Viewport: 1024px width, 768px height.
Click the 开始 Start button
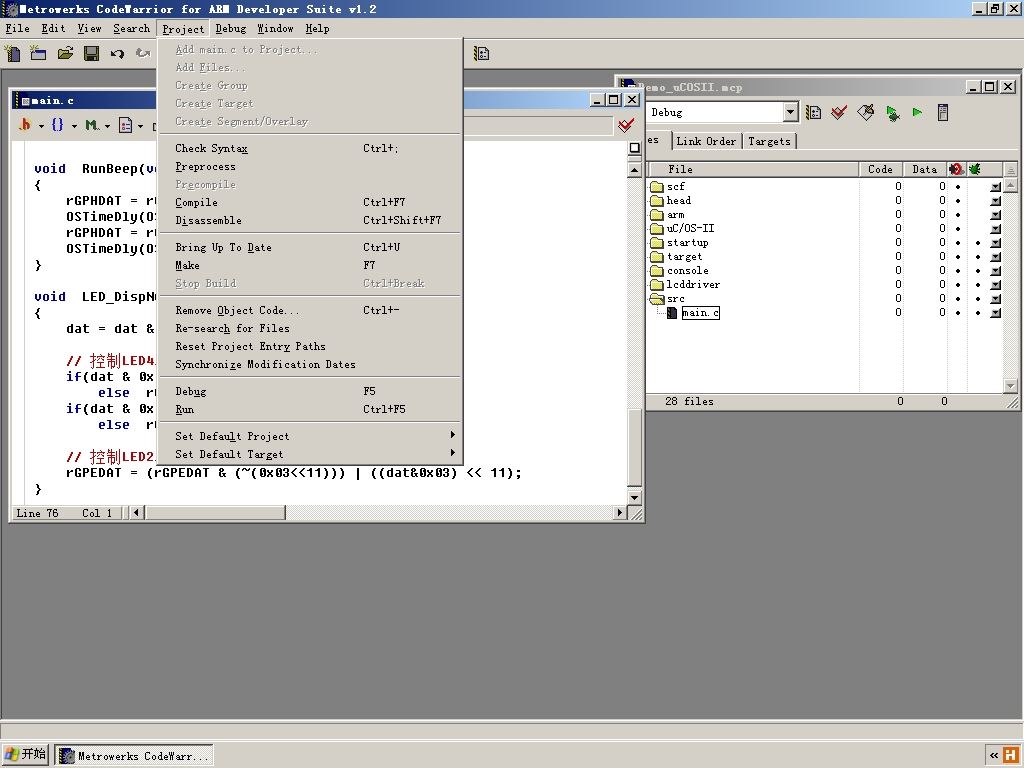tap(25, 754)
